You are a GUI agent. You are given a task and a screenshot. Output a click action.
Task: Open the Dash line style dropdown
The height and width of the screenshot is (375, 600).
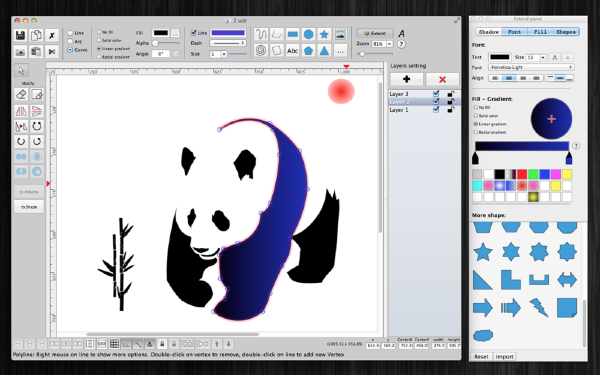[x=228, y=43]
